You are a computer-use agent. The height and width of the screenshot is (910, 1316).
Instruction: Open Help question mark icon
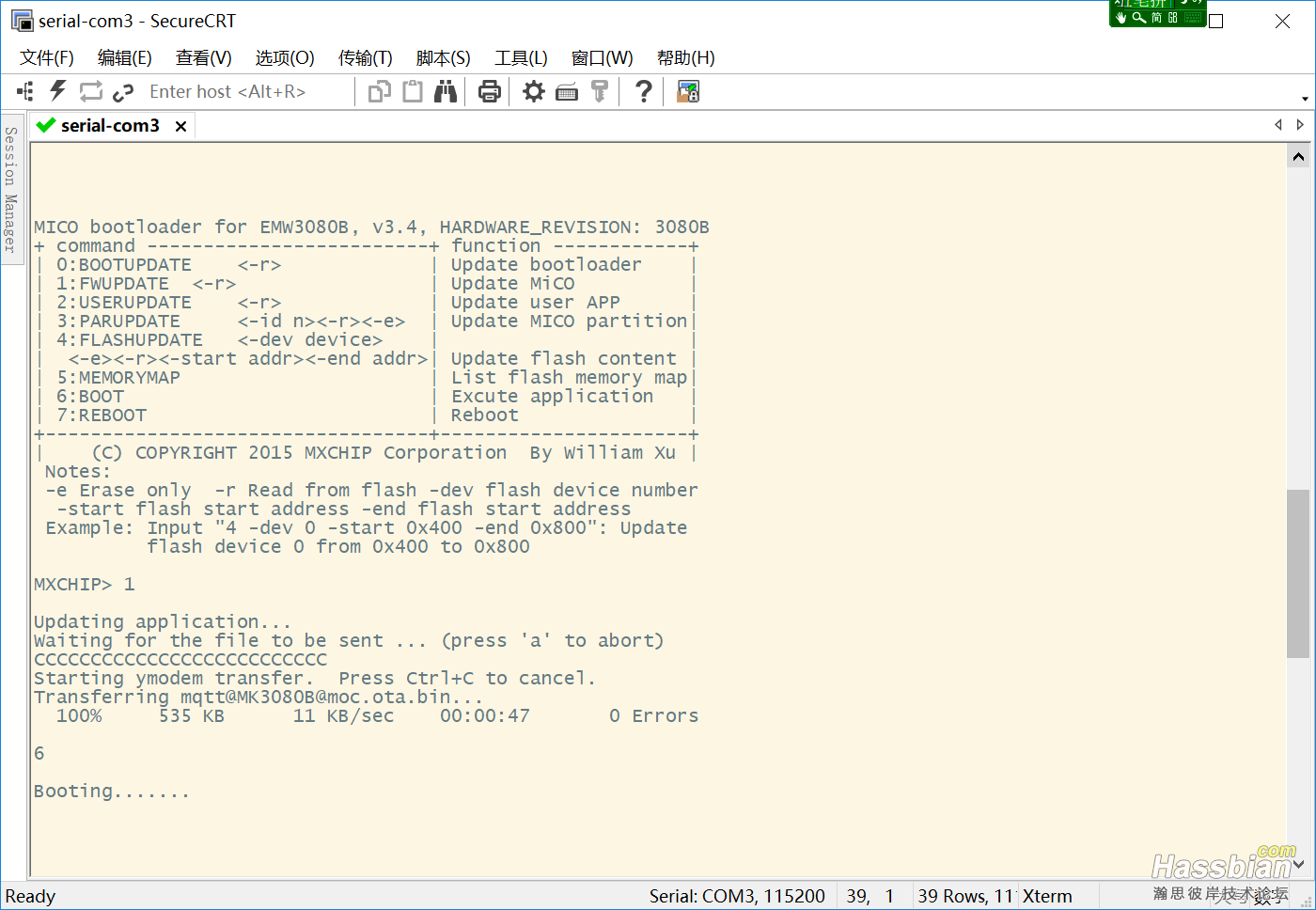point(644,91)
